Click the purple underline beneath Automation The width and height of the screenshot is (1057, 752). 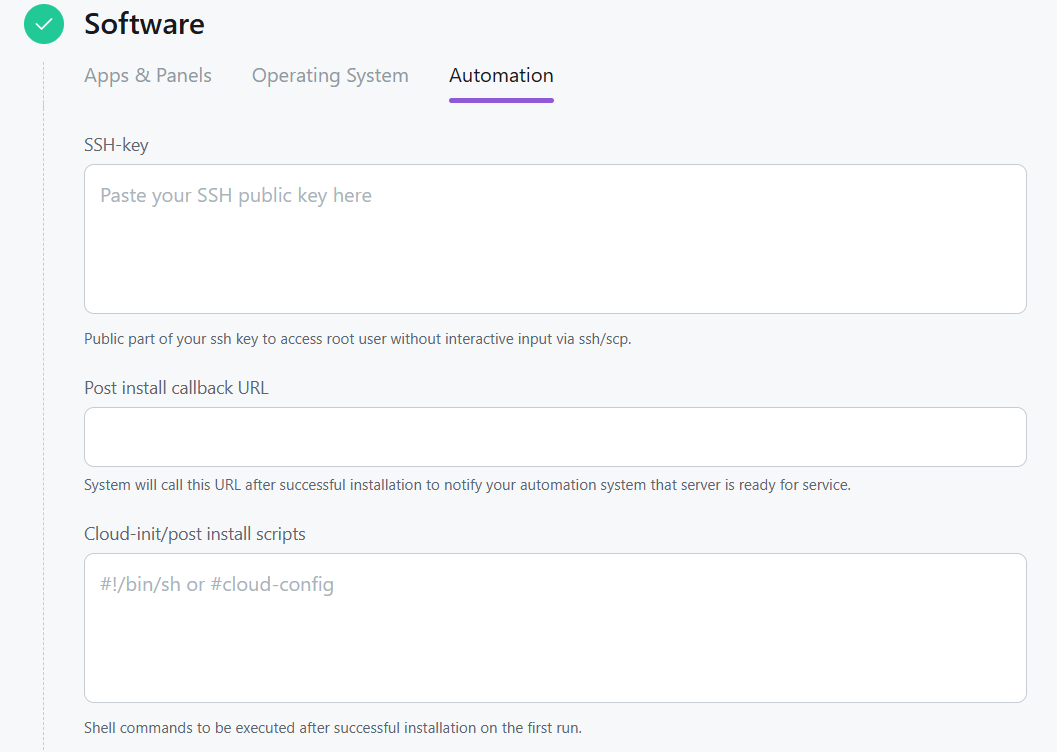(x=501, y=100)
